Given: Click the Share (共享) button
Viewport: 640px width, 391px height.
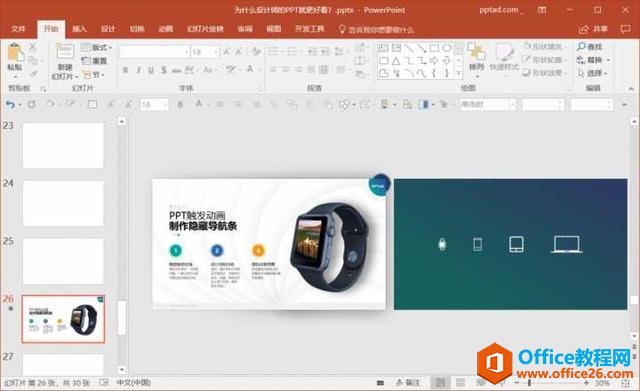Looking at the screenshot, I should [x=593, y=29].
